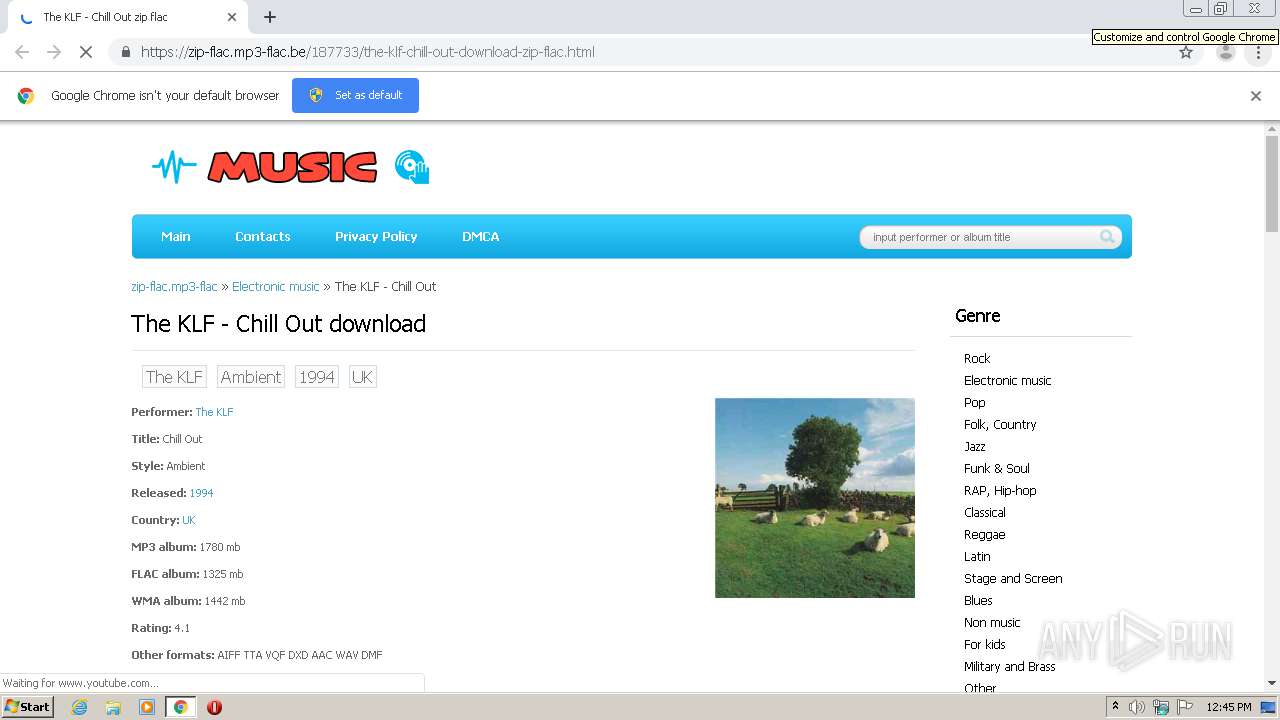Select the Military and Brass genre
The image size is (1280, 720).
coord(1010,666)
